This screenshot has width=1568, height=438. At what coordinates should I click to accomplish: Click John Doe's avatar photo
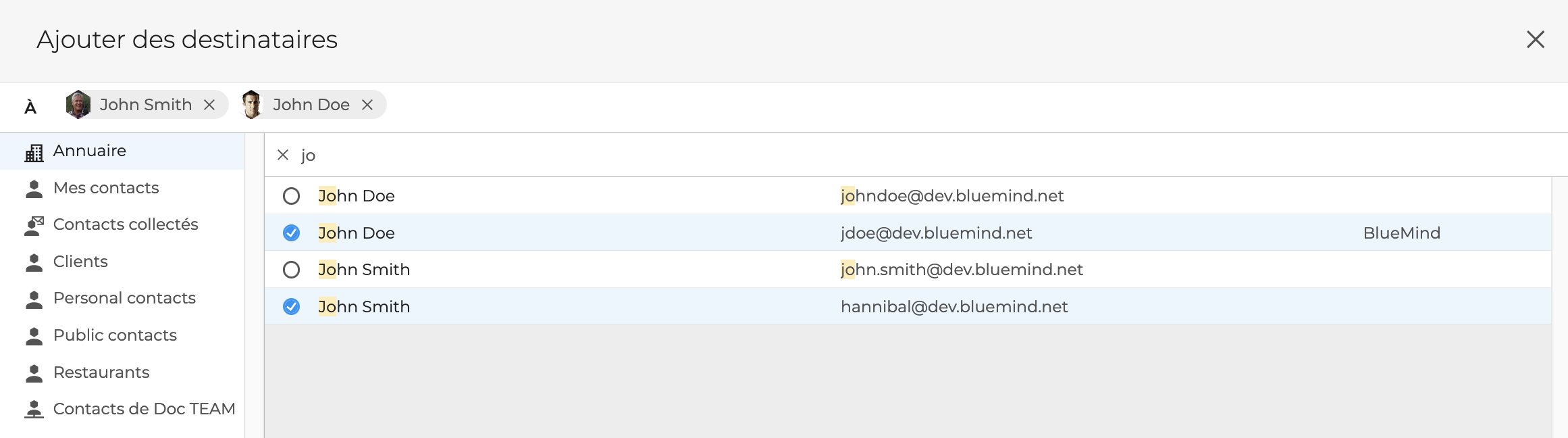point(253,105)
